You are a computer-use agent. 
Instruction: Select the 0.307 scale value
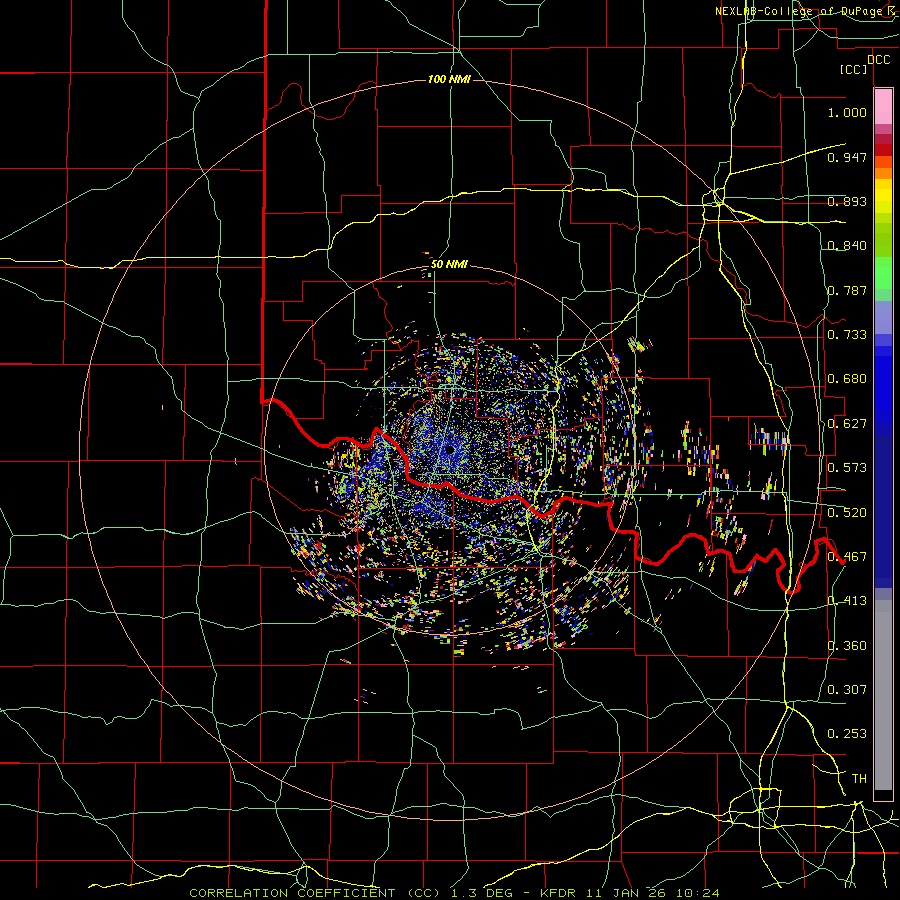click(x=847, y=690)
